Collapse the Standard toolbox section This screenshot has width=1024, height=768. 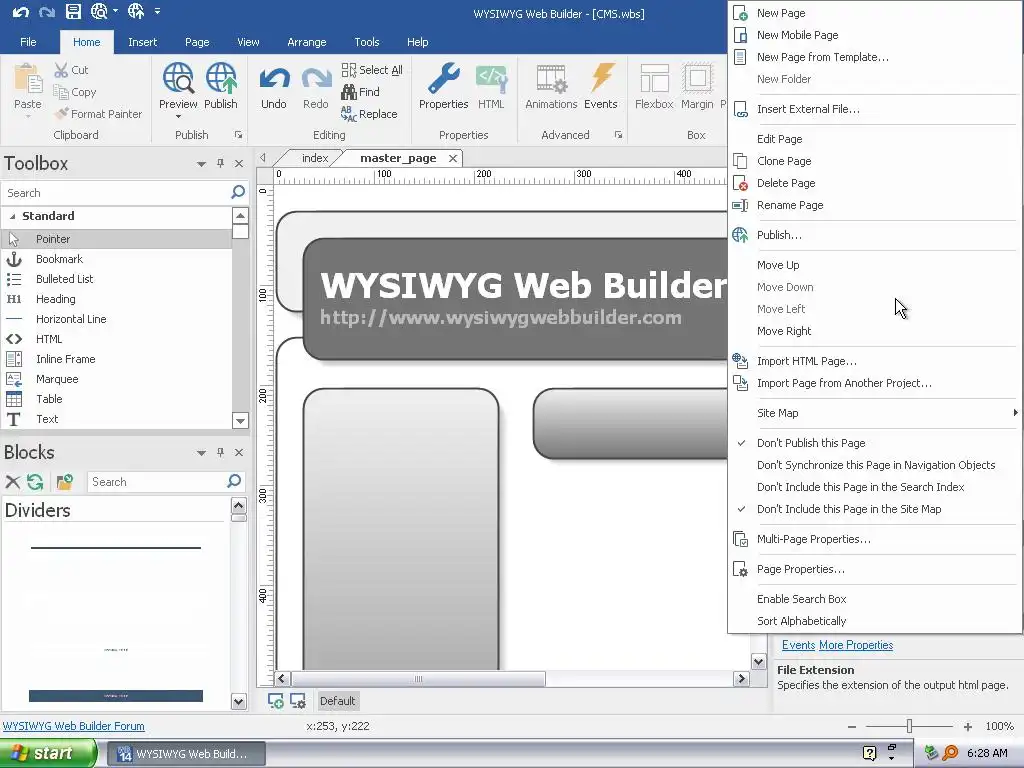[x=12, y=216]
